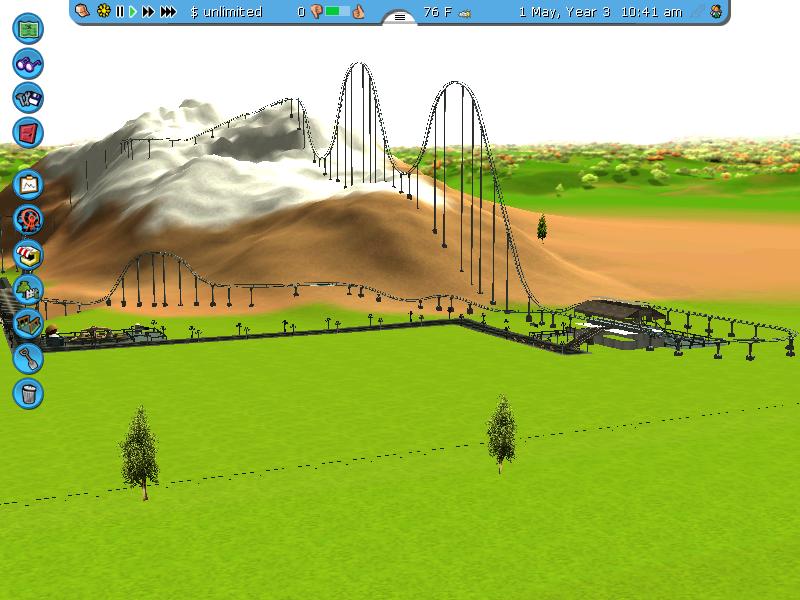Open file options with the disk icon
Image resolution: width=800 pixels, height=600 pixels.
click(x=28, y=98)
